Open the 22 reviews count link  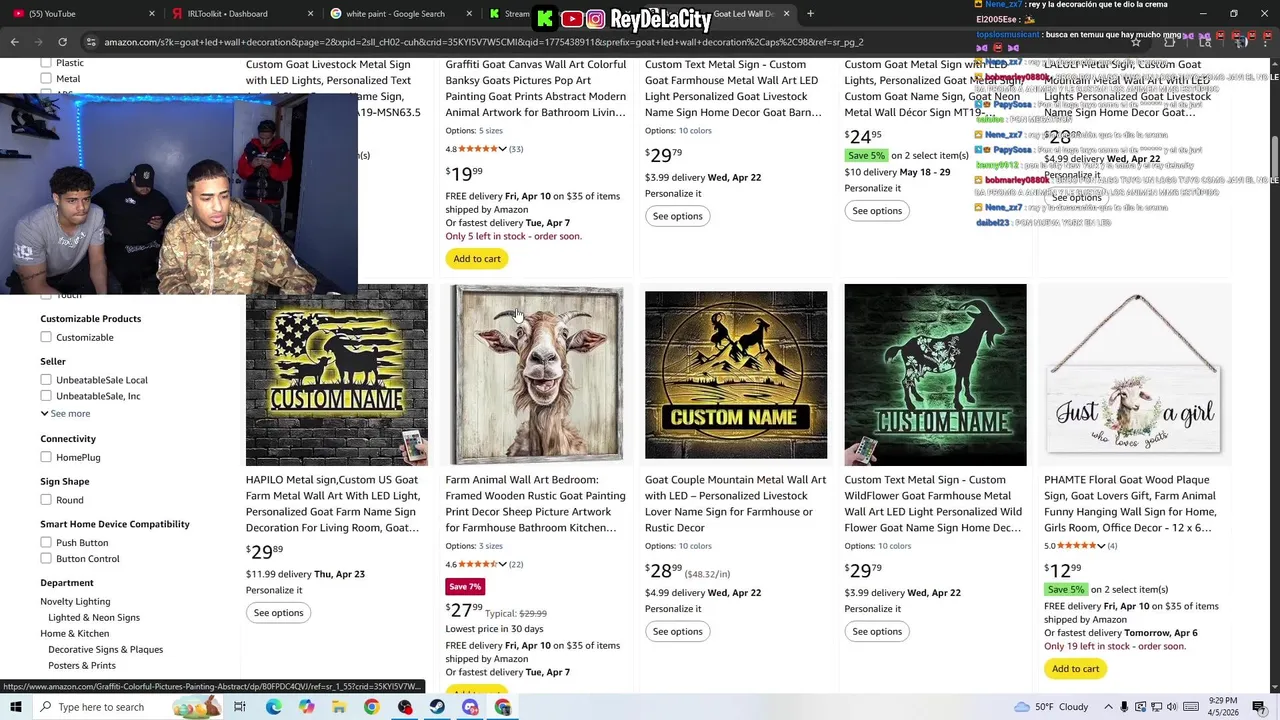516,564
